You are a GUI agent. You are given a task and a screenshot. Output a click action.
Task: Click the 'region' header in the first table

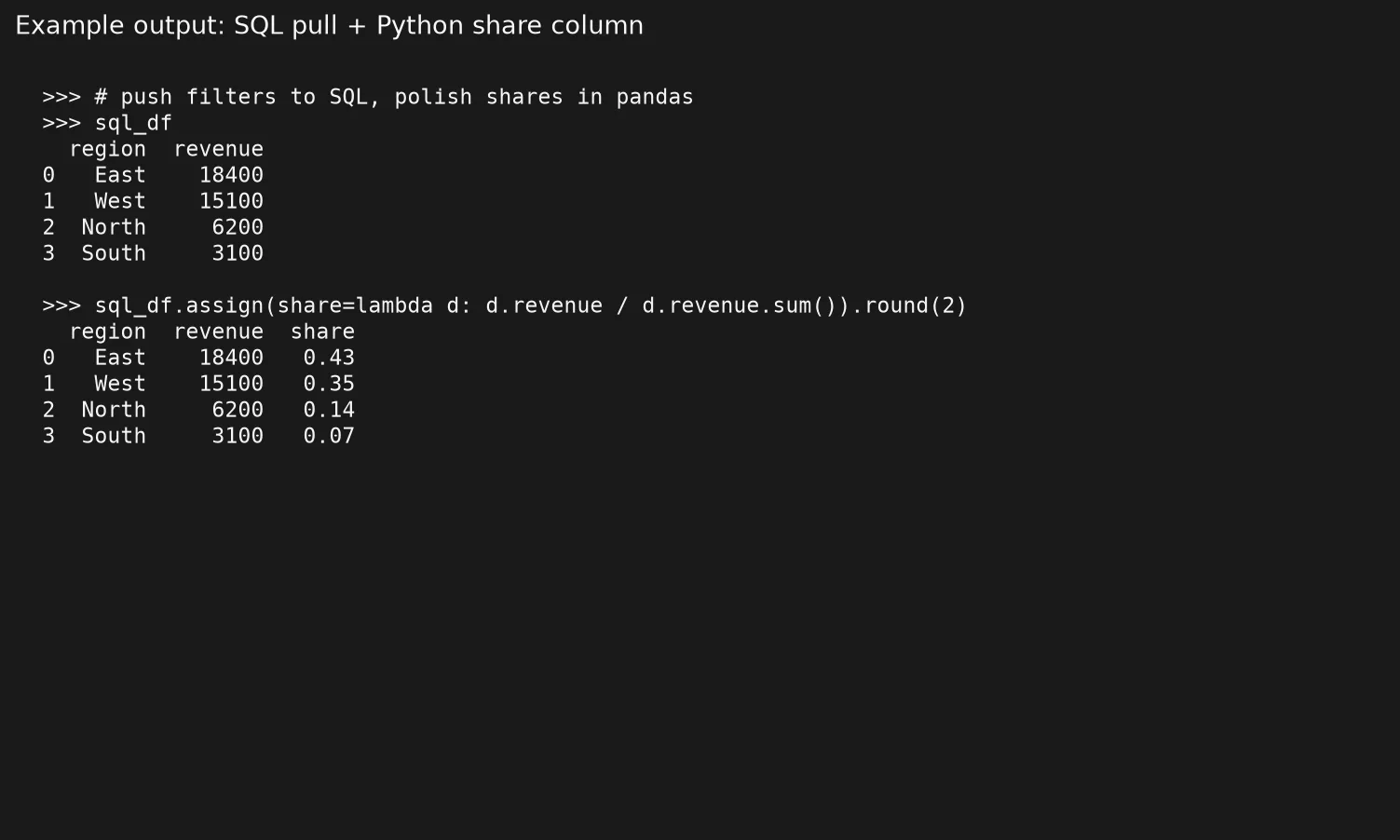(x=108, y=149)
